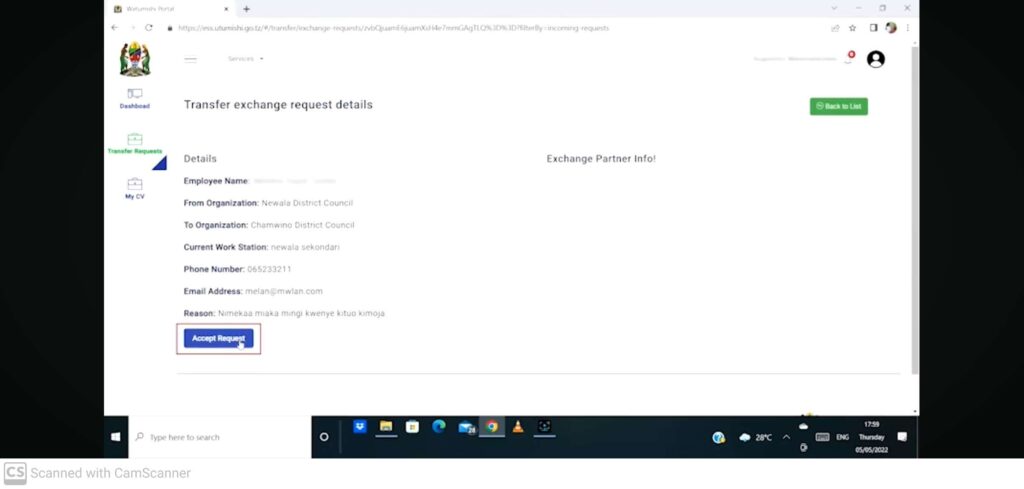Reload the page using the refresh icon
Screen dimensions: 1024x489
(x=147, y=28)
